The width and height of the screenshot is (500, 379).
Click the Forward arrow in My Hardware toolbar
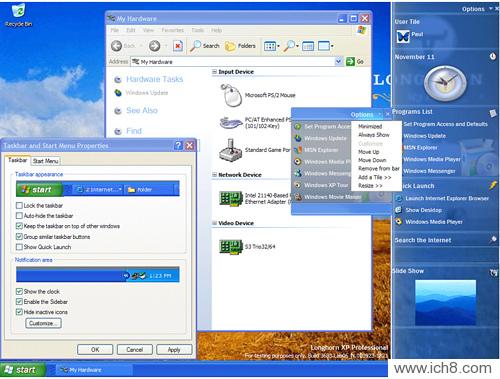click(154, 46)
